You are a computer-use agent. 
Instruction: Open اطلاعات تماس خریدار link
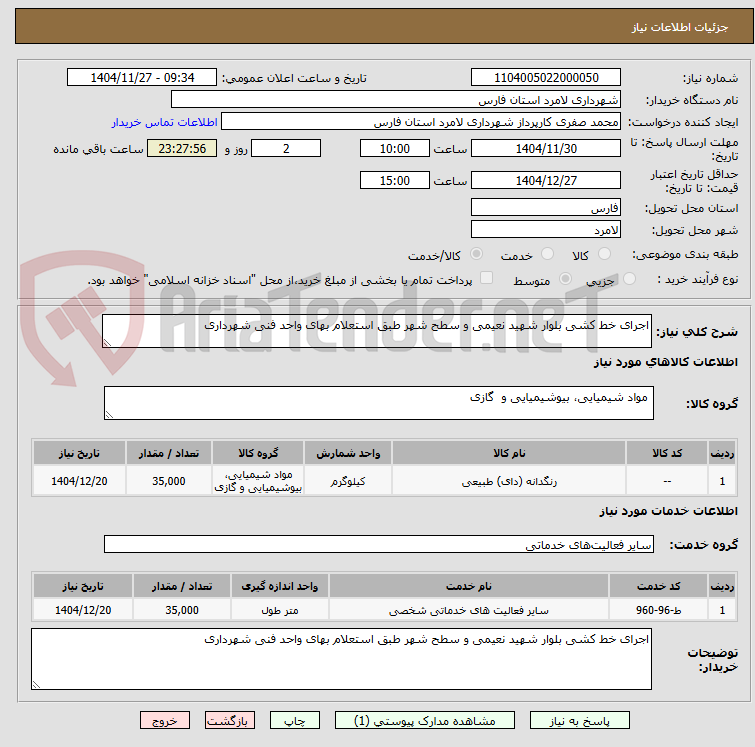click(x=165, y=122)
